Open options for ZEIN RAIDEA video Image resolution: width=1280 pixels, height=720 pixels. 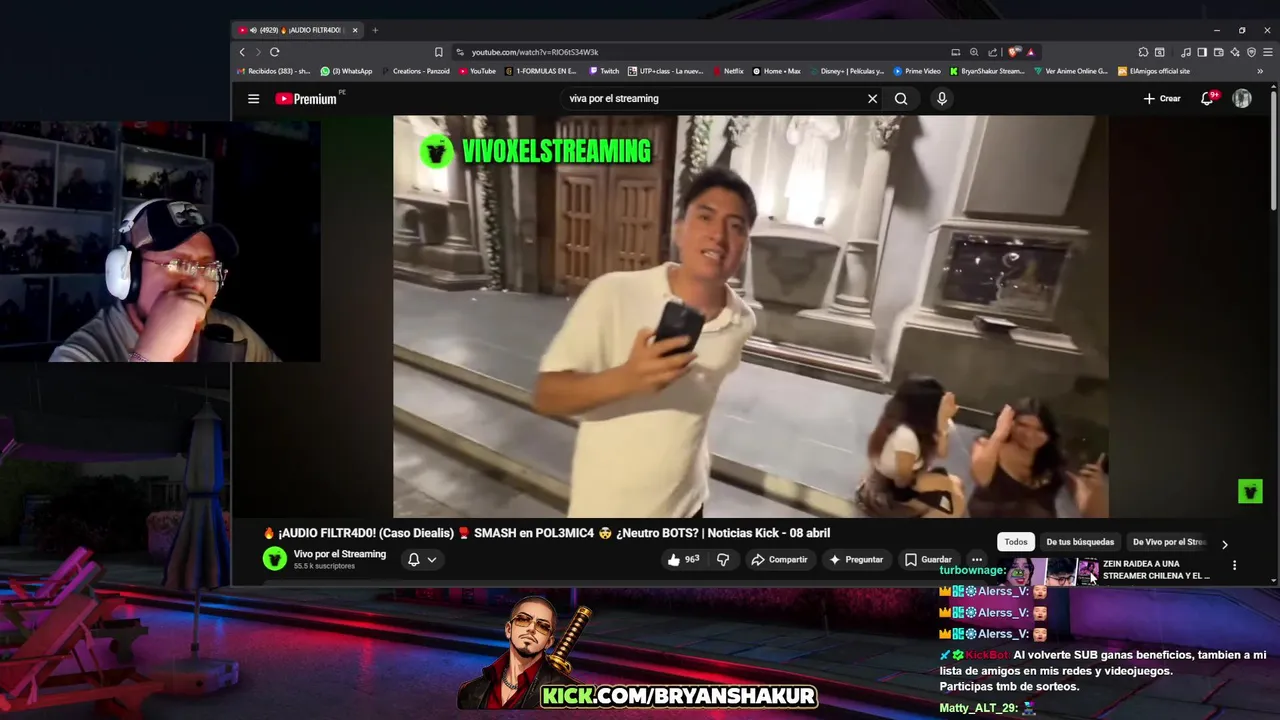pos(1234,565)
